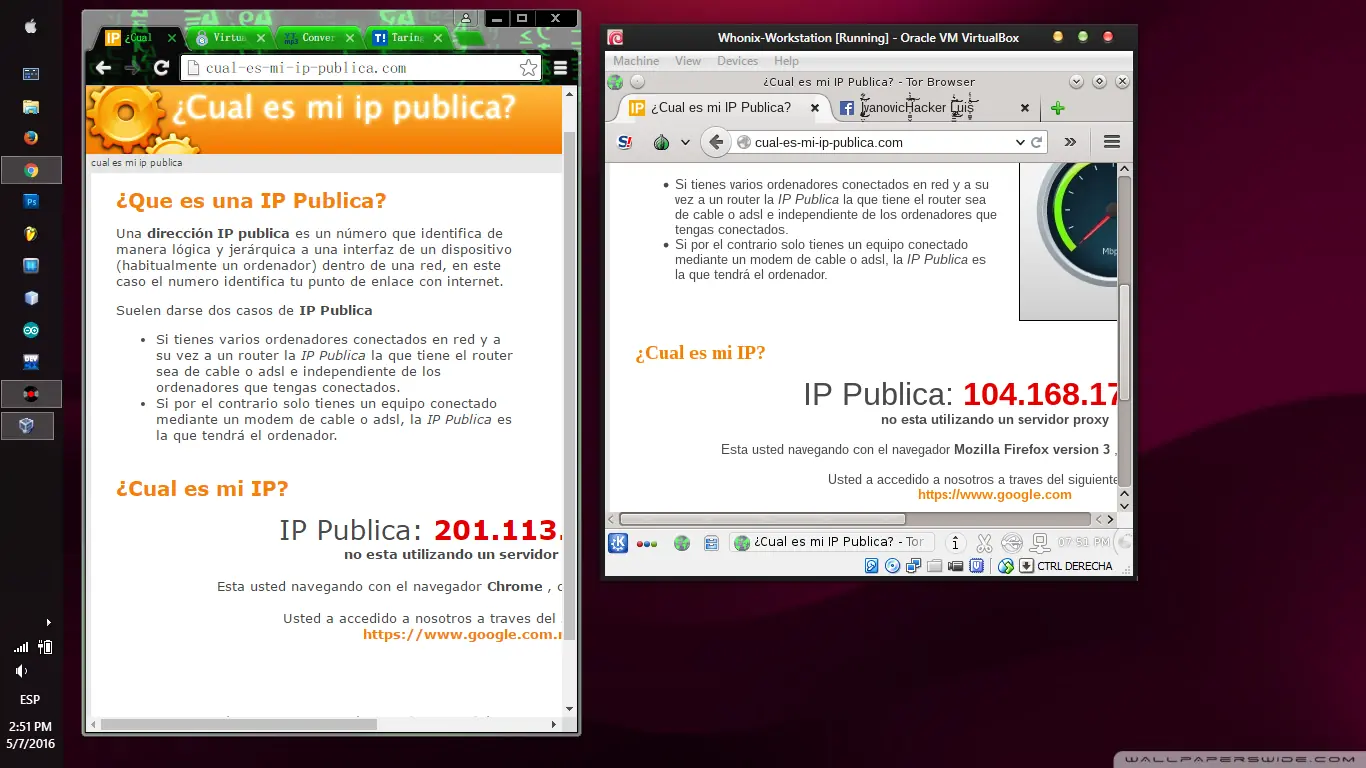Image resolution: width=1366 pixels, height=768 pixels.
Task: Show more toolbar tools in Tor Browser
Action: pyautogui.click(x=1070, y=142)
